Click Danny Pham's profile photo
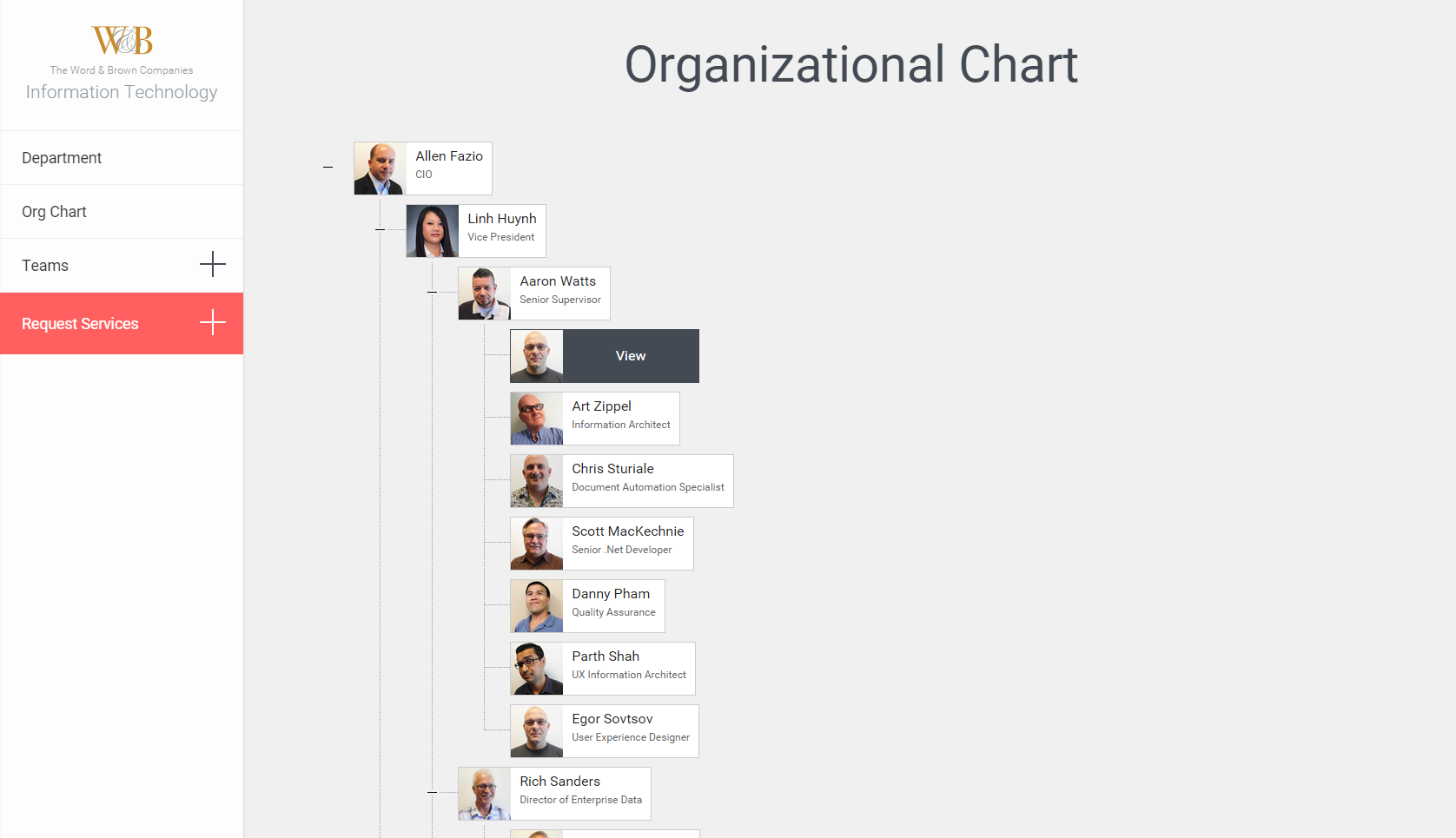This screenshot has width=1456, height=838. pyautogui.click(x=537, y=606)
